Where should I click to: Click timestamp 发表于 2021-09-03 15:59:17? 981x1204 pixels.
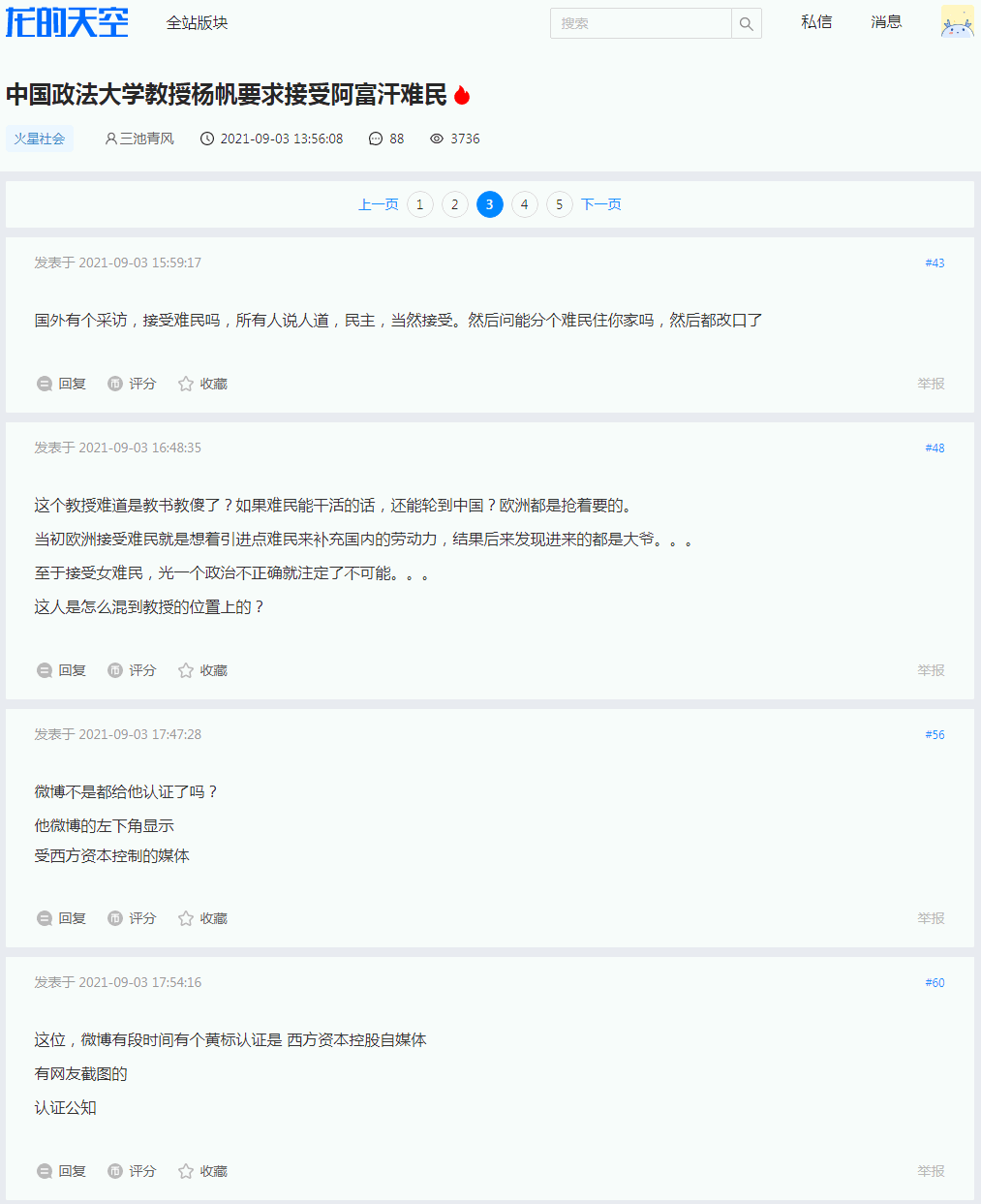click(x=118, y=262)
